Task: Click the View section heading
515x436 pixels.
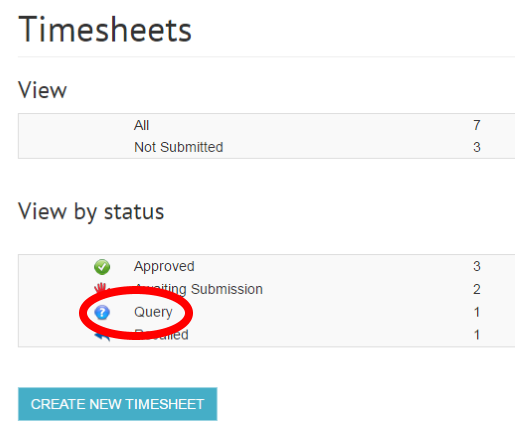Action: (42, 90)
